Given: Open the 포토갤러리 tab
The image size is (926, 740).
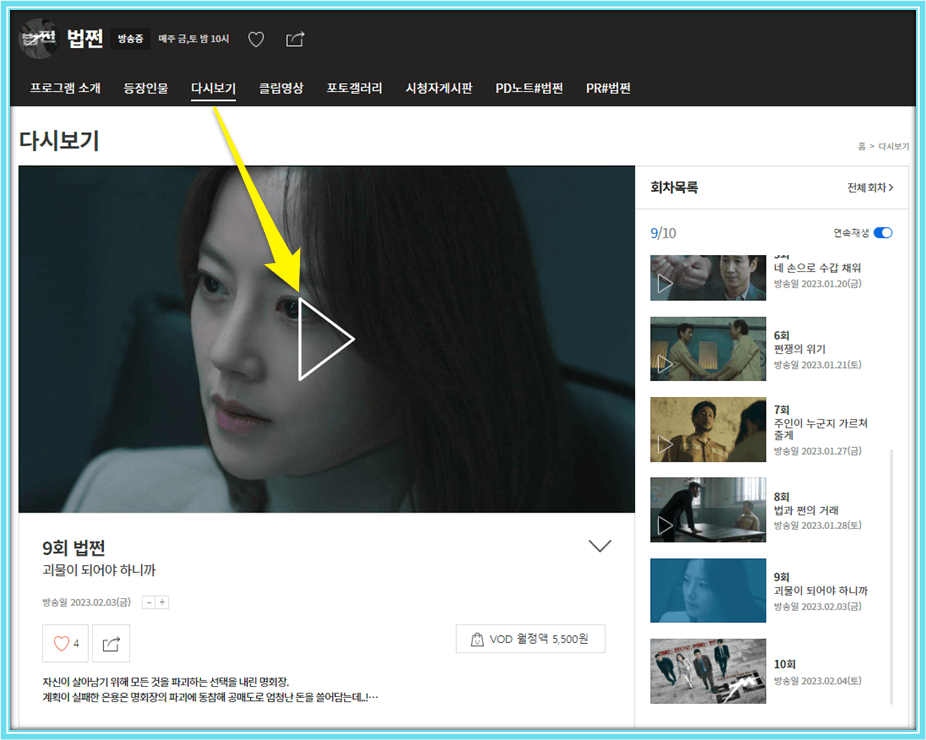Looking at the screenshot, I should [355, 87].
